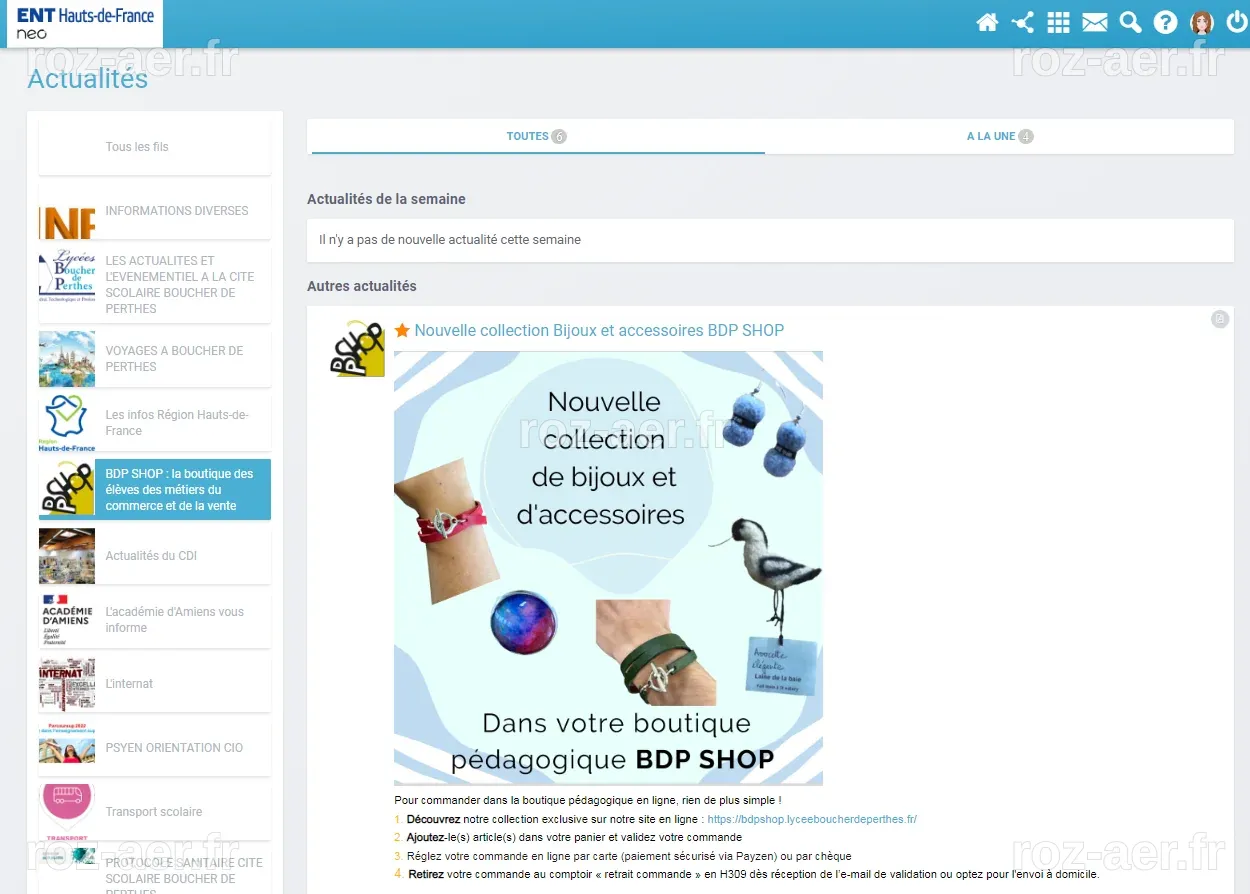Screen dimensions: 1250x894
Task: Click the BDP SHOP logo beside the article
Action: click(358, 349)
